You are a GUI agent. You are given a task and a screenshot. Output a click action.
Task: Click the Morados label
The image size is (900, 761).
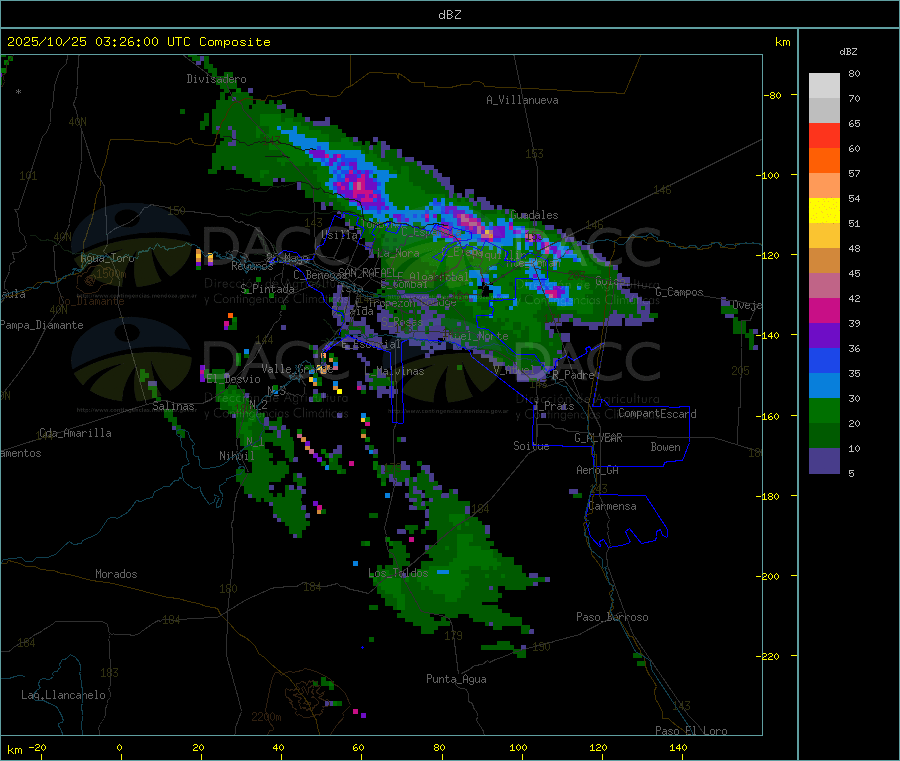pyautogui.click(x=117, y=574)
